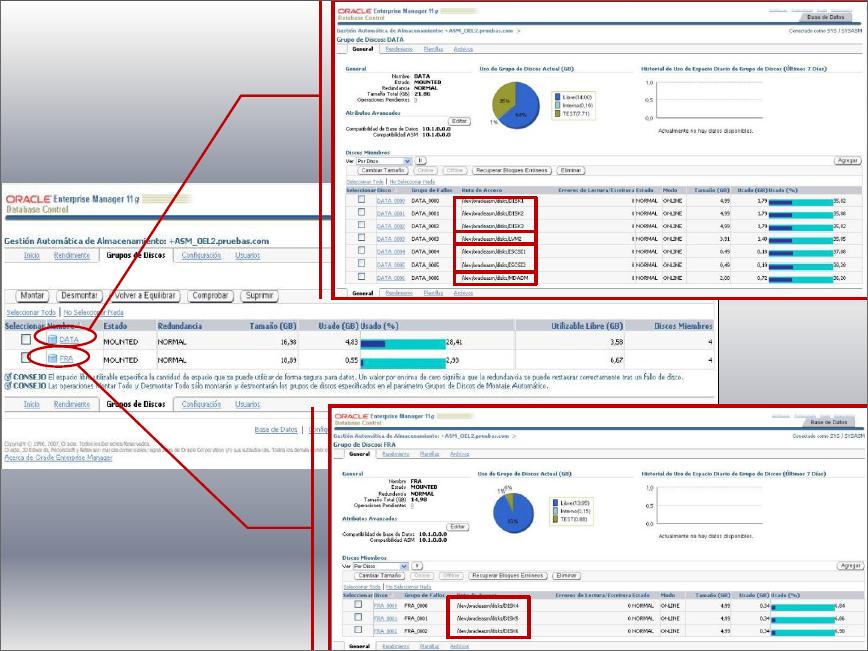The image size is (868, 651).
Task: Select checkbox for disk DATA_0000
Action: click(361, 199)
